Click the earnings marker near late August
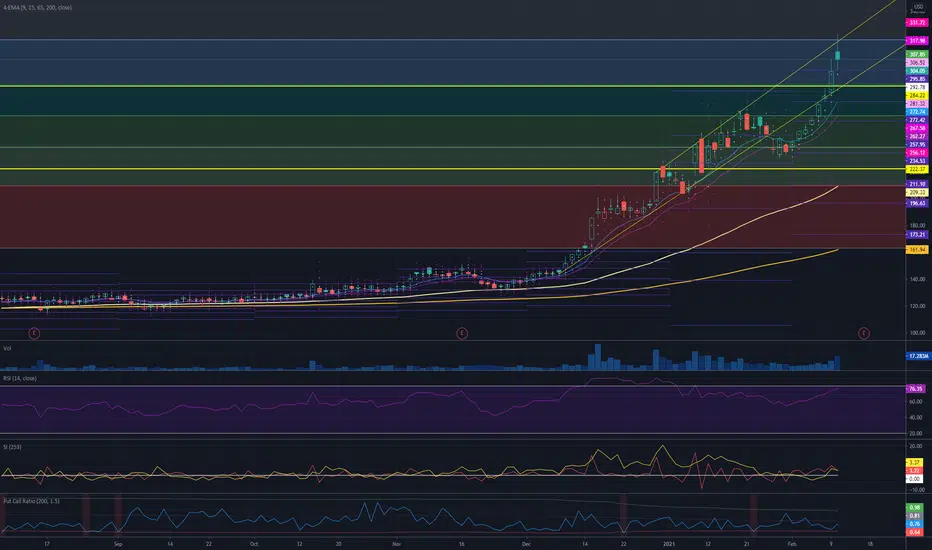Viewport: 932px width, 550px height. (x=34, y=334)
